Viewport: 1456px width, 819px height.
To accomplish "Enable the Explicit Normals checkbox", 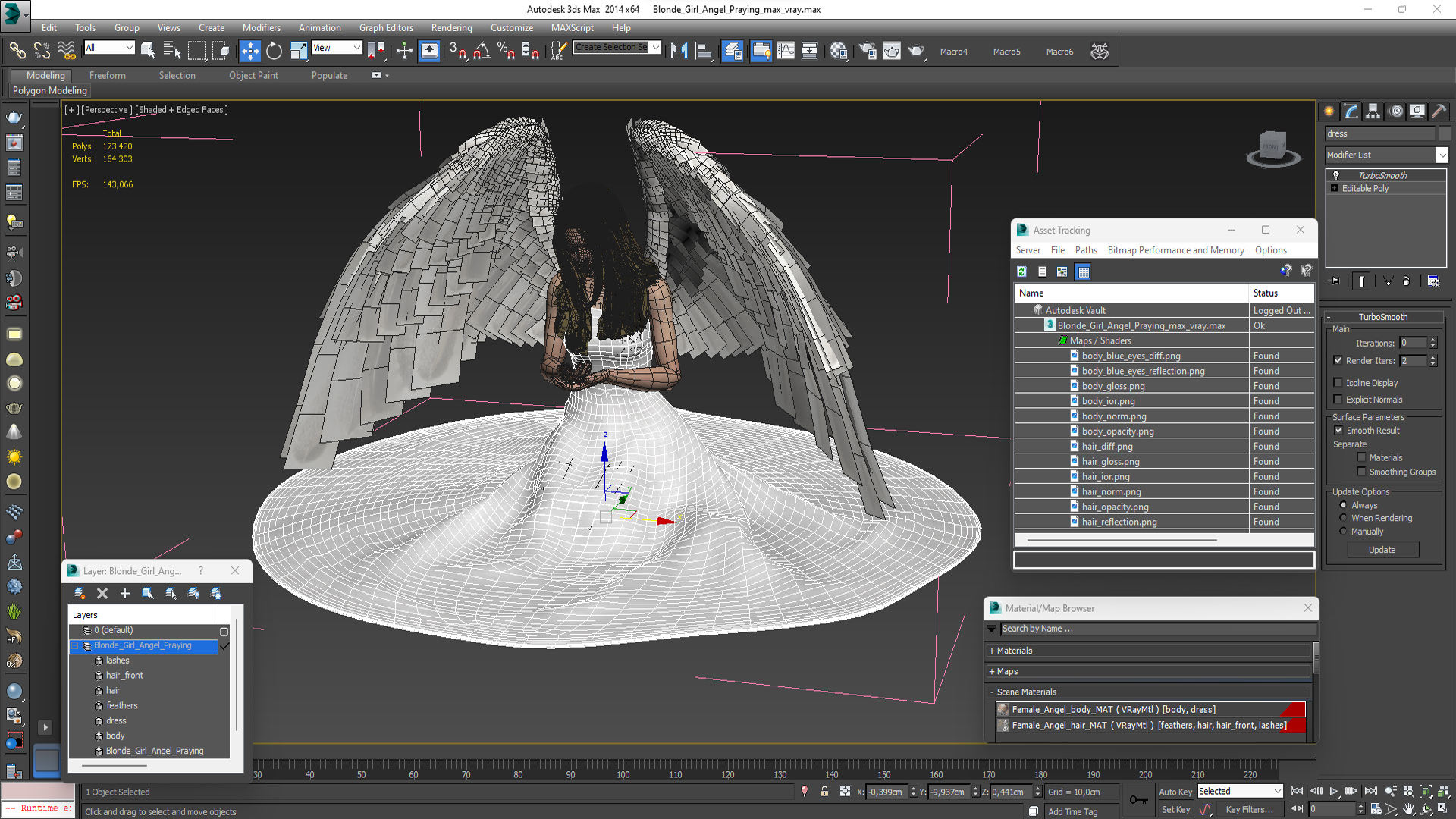I will [x=1338, y=400].
